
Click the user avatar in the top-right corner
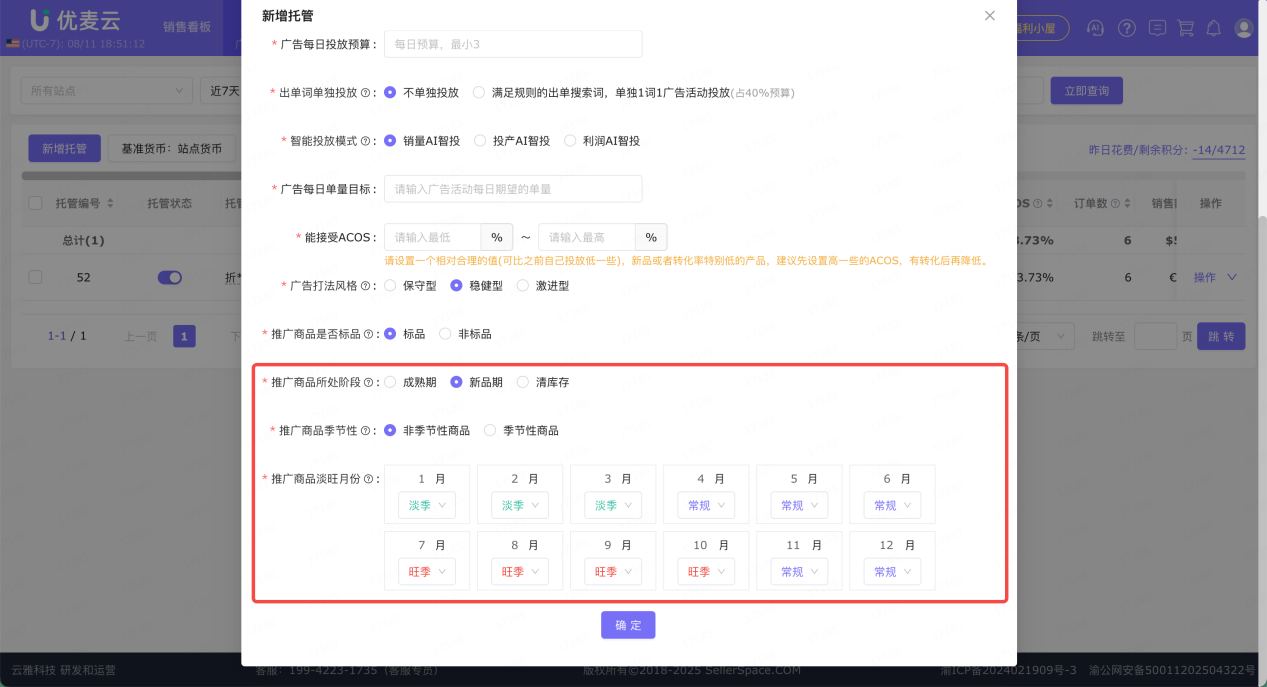(1243, 28)
